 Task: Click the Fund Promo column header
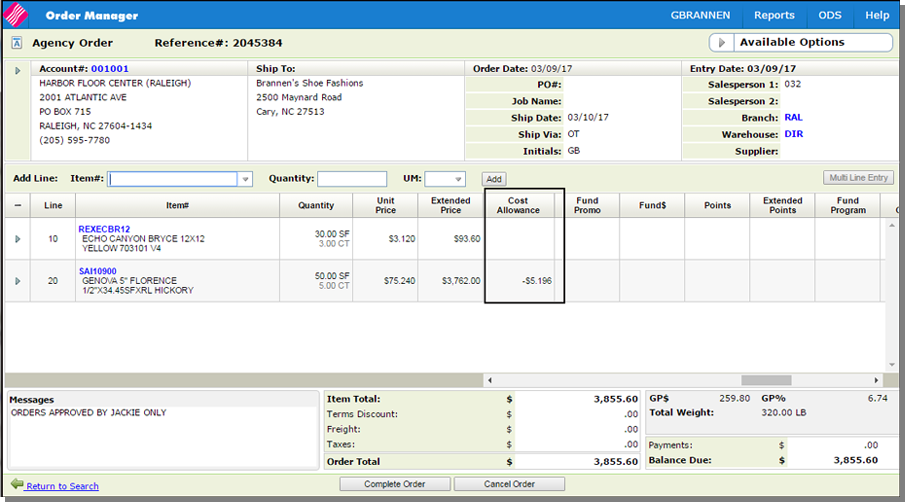(587, 205)
